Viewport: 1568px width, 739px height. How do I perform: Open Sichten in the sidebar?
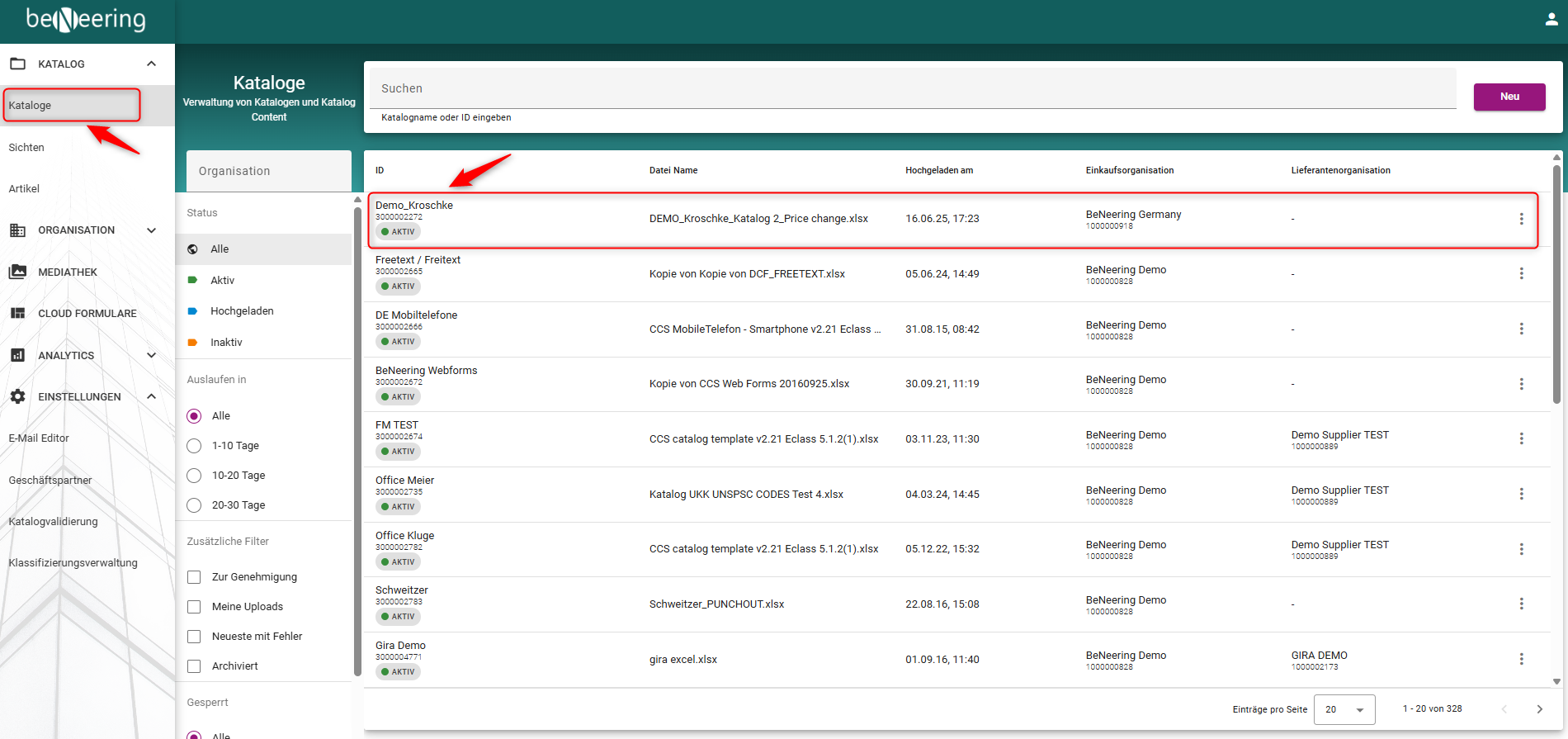pos(26,148)
